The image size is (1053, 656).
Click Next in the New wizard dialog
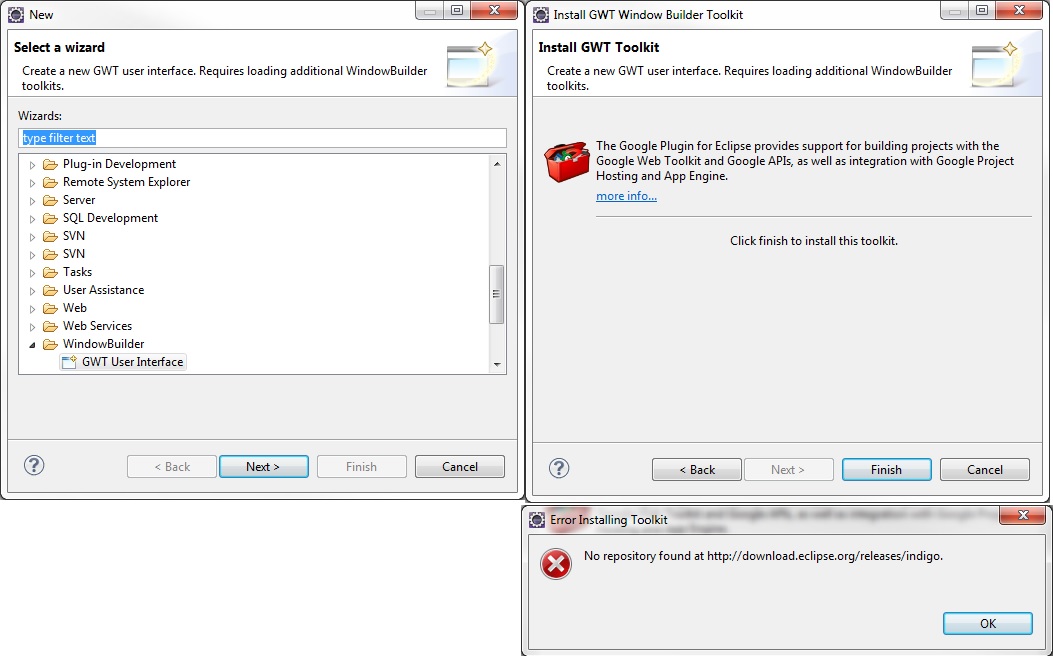pos(263,467)
